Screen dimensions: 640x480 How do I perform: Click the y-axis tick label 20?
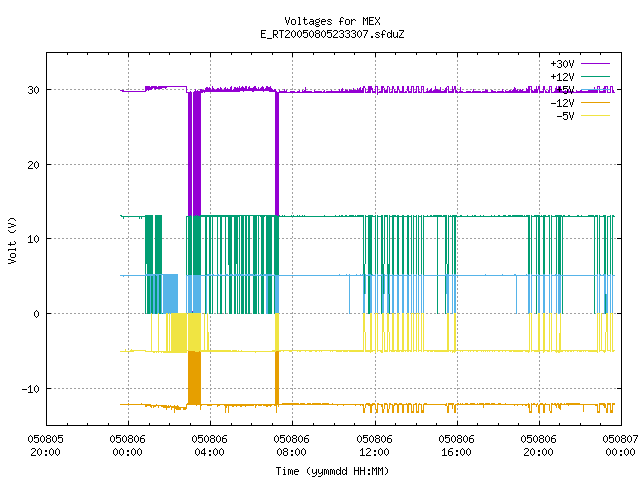click(33, 165)
